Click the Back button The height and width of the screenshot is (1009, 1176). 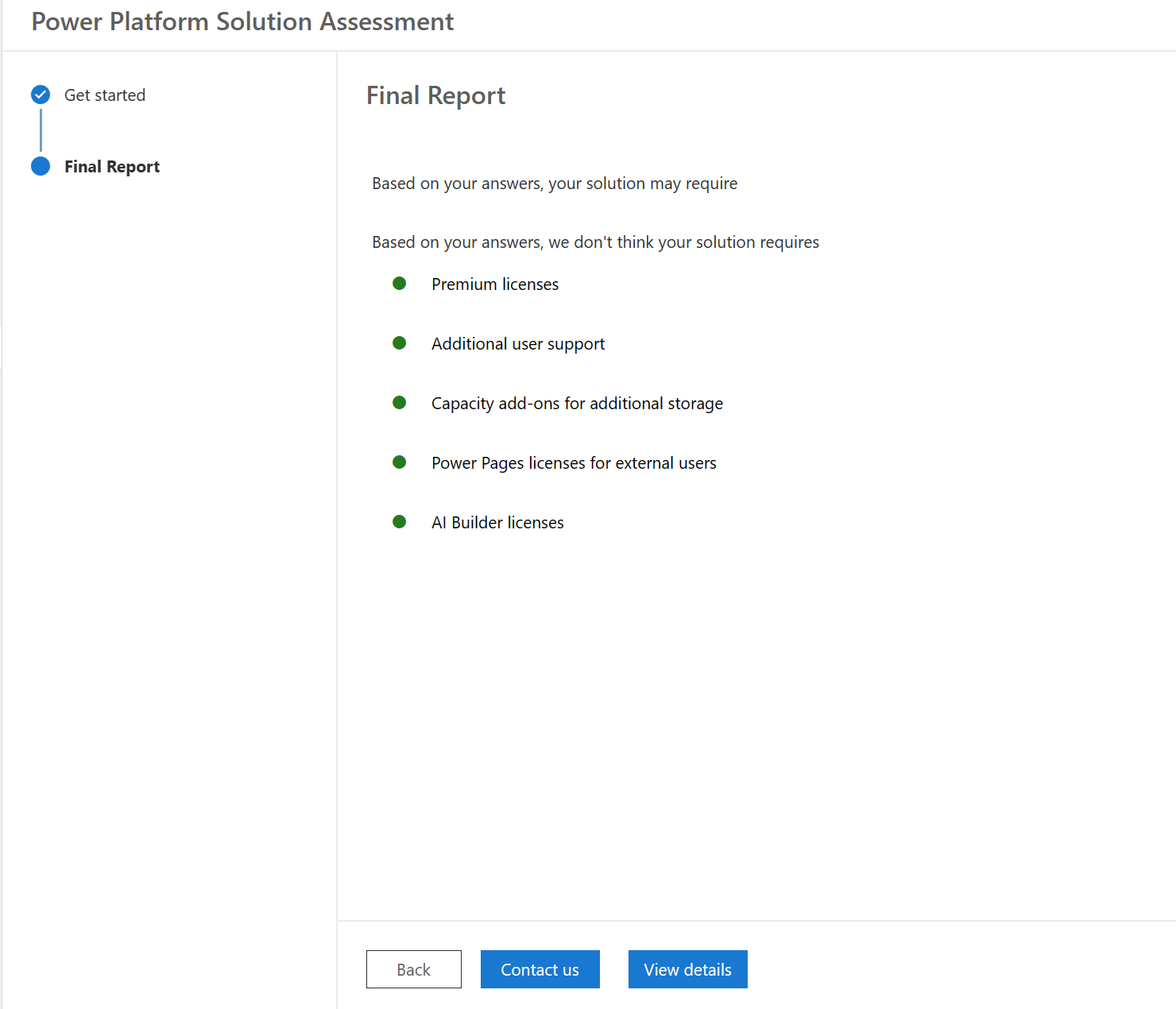[413, 969]
